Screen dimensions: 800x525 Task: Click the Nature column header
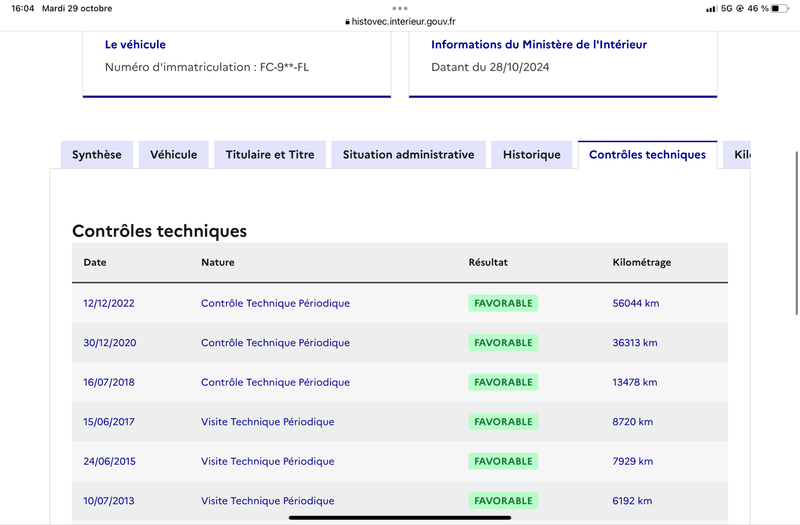tap(218, 262)
